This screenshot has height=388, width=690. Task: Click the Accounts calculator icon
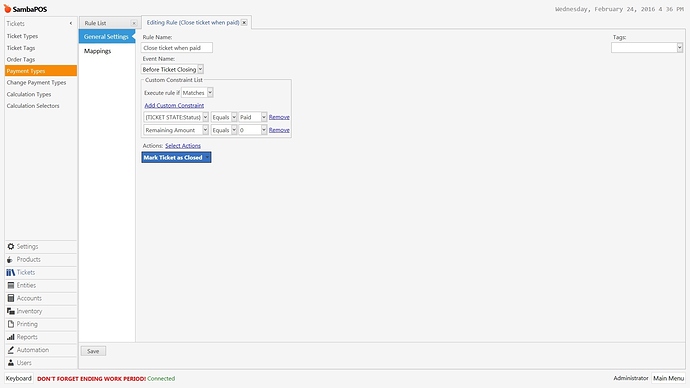click(x=11, y=298)
